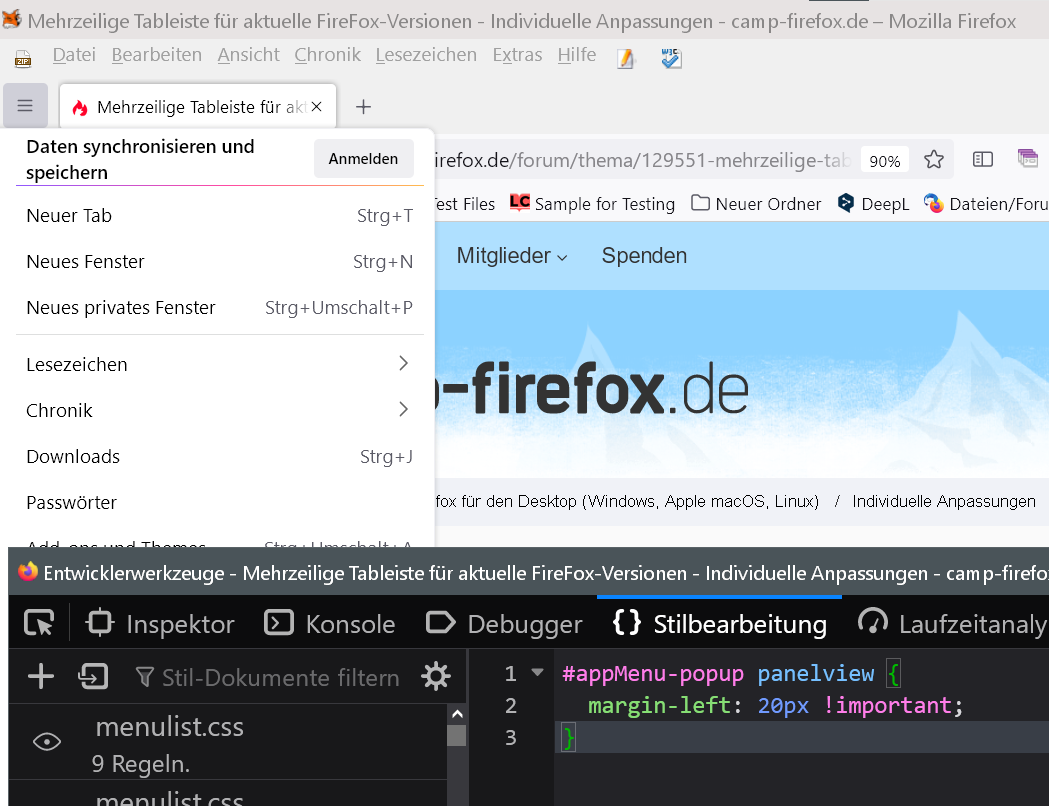Click line number 2 in editor gutter

(510, 705)
